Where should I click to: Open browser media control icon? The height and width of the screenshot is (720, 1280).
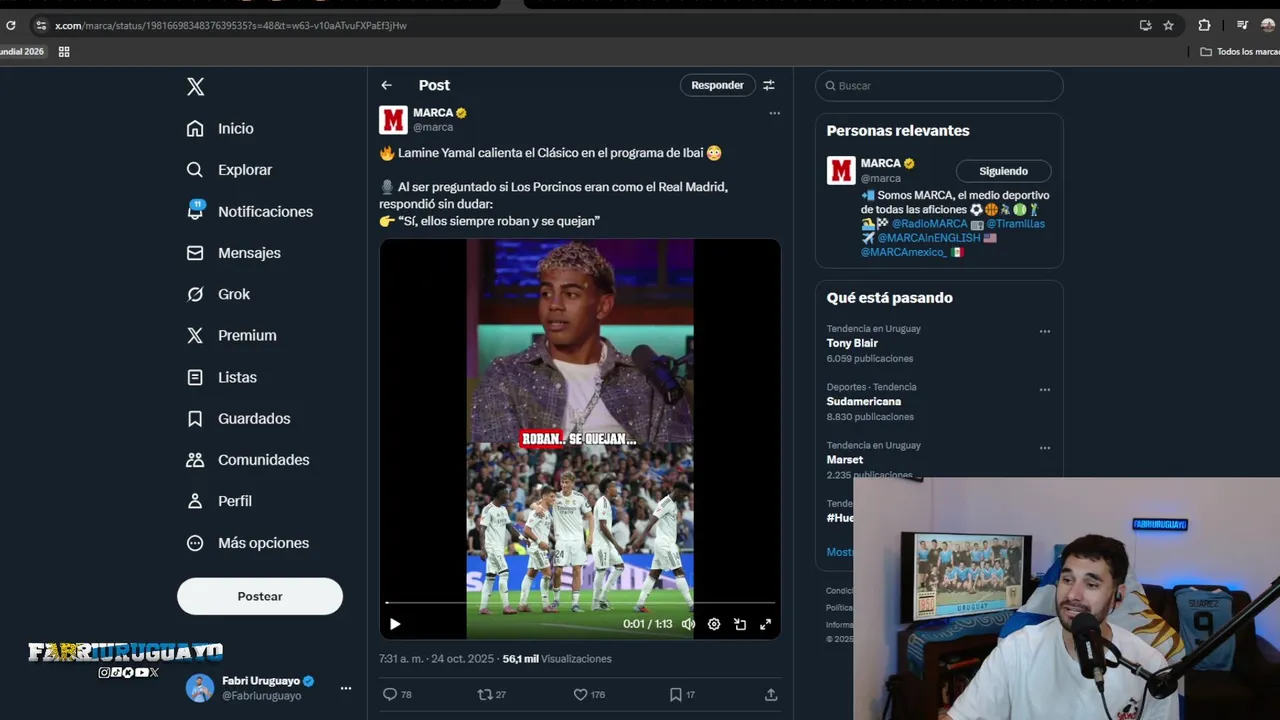pos(1242,25)
